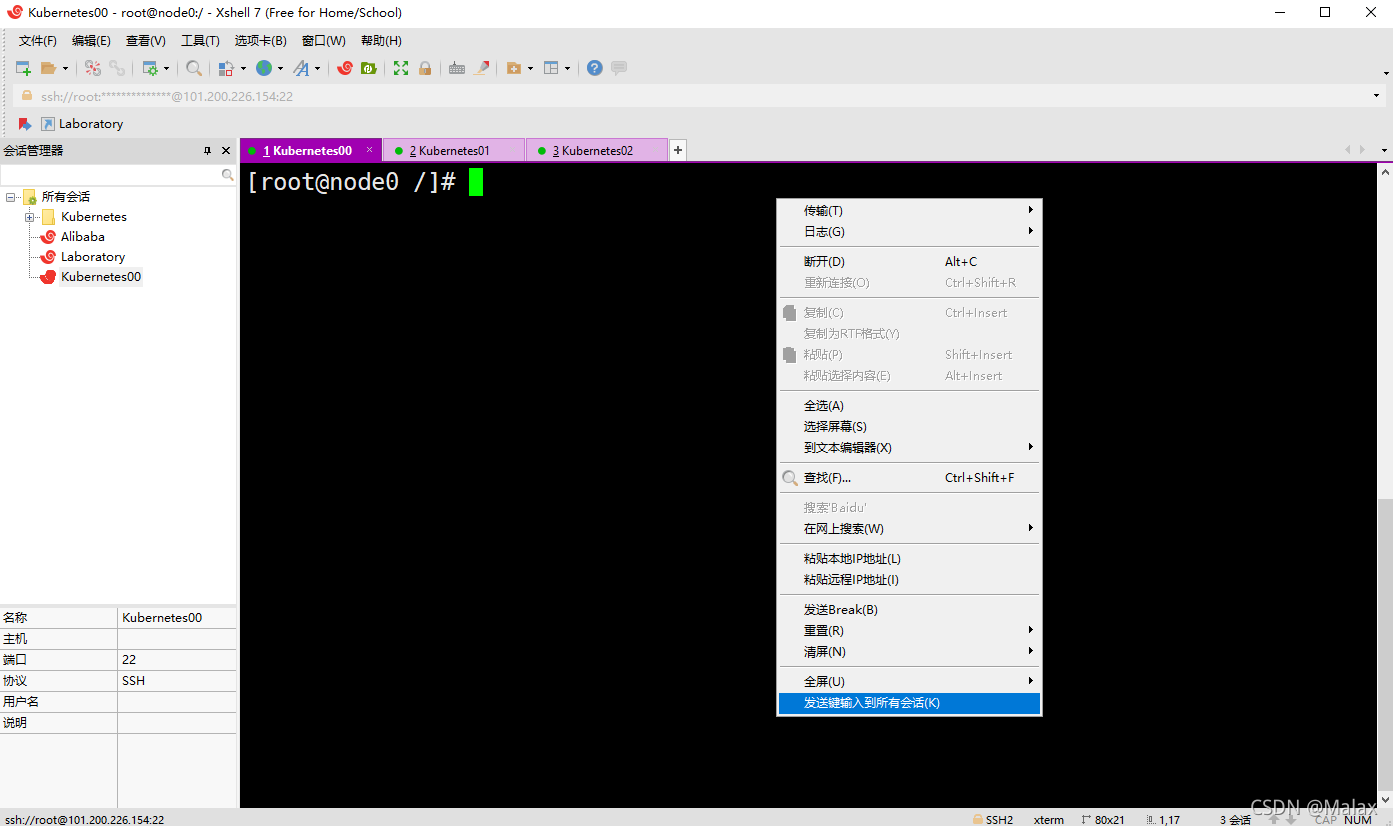Close the Kubernetes00 tab
The width and height of the screenshot is (1393, 826).
369,150
